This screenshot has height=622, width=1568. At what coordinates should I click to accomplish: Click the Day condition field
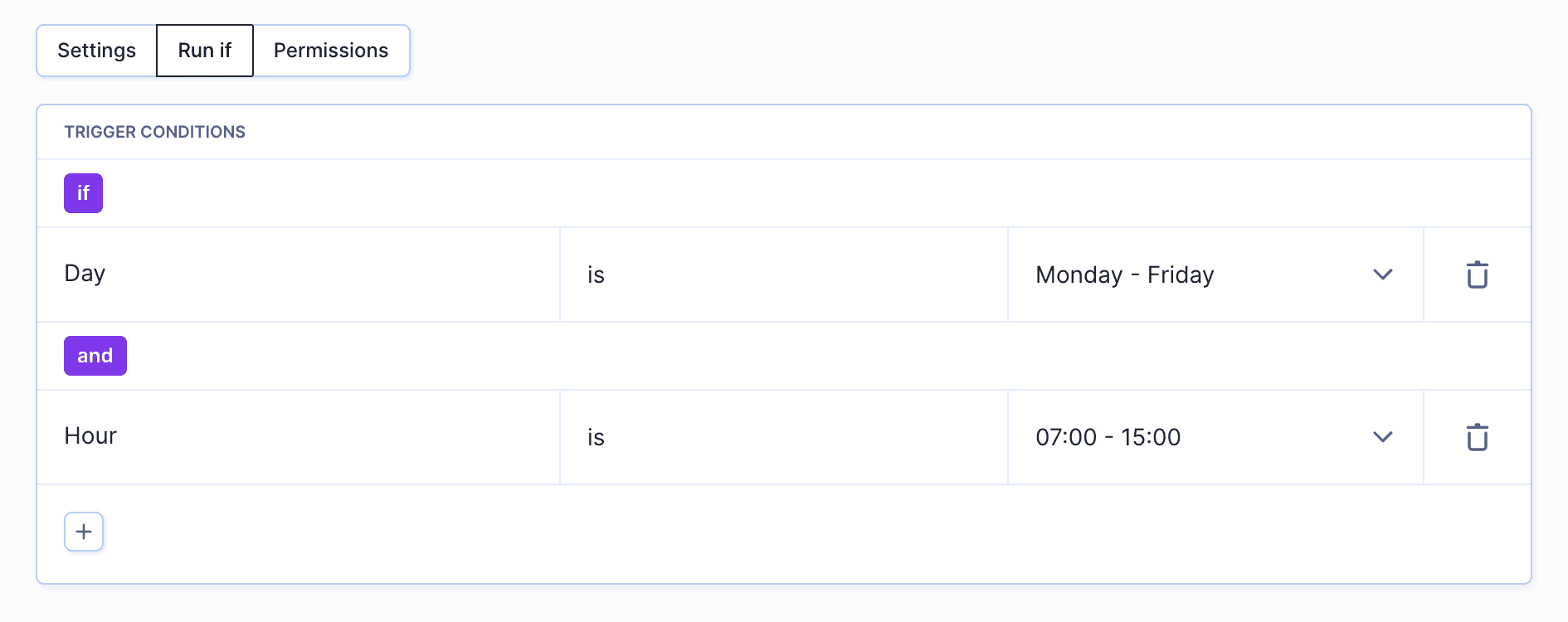point(299,275)
